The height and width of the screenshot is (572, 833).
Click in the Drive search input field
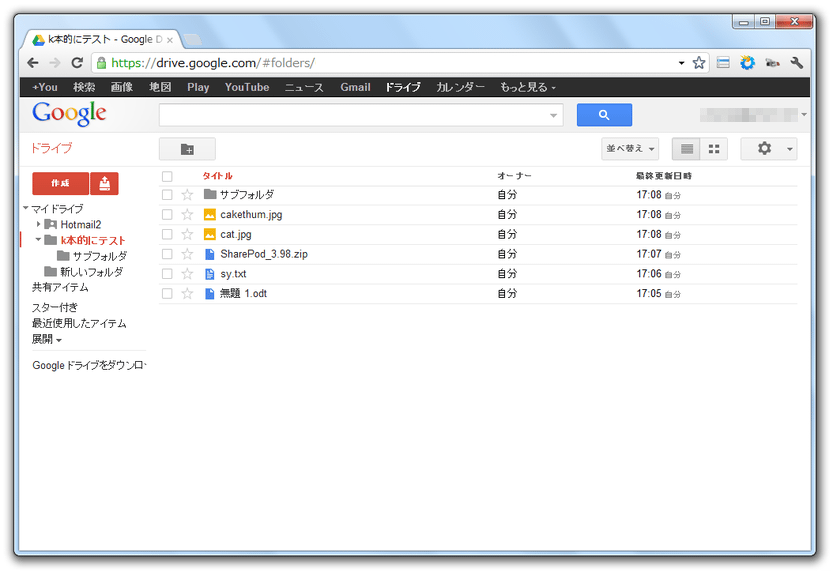[353, 115]
